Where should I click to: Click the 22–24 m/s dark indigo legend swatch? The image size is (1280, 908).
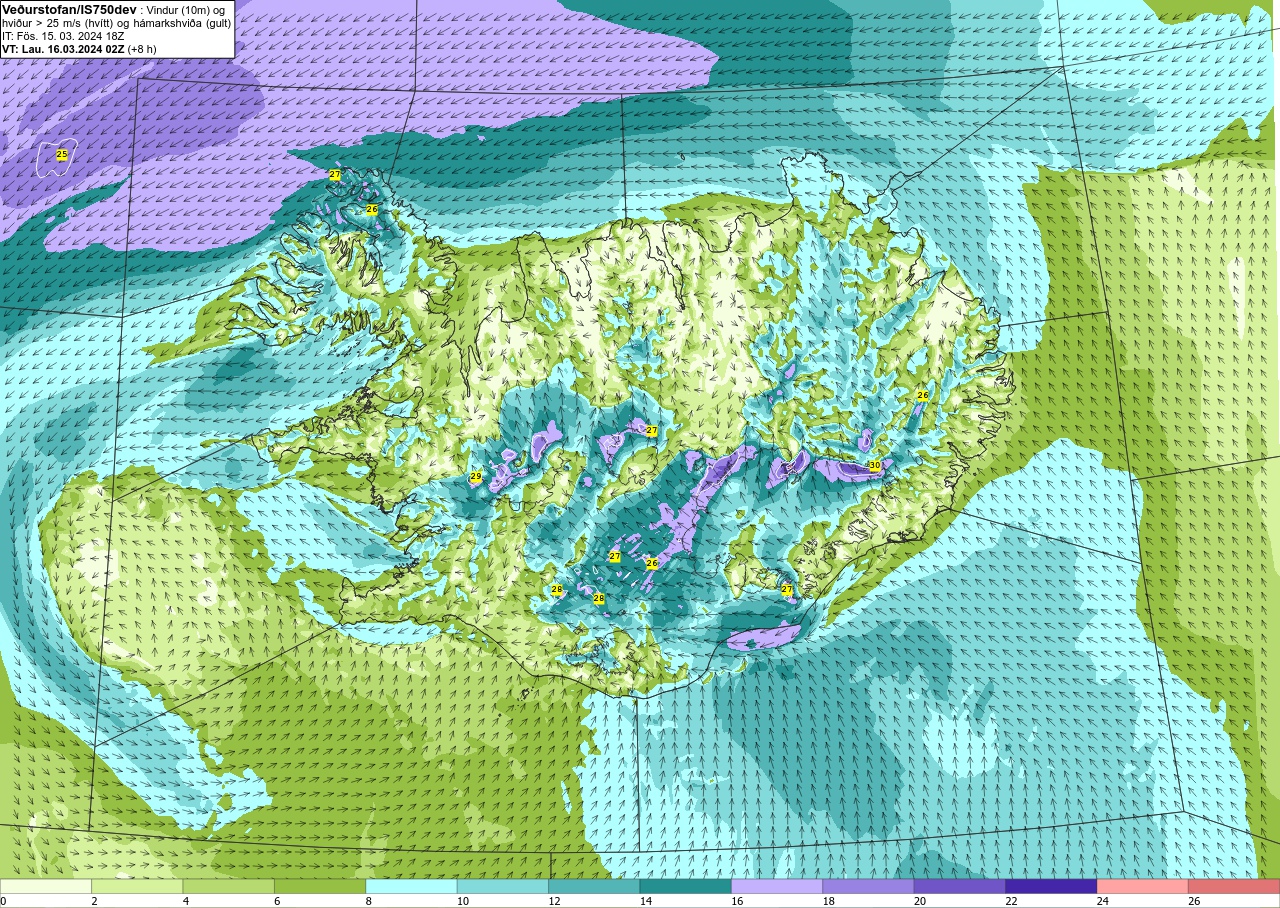[1051, 886]
